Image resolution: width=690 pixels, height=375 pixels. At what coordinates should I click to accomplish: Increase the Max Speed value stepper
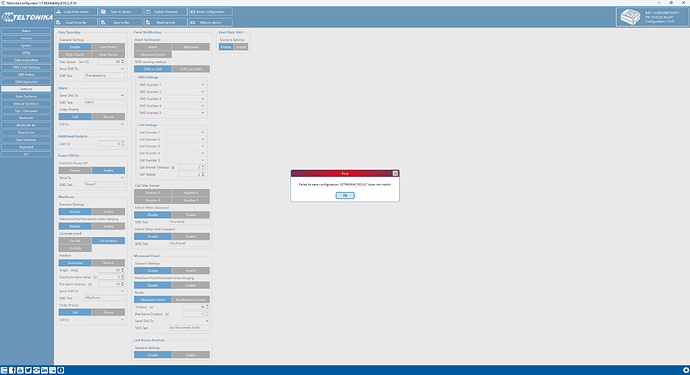point(122,60)
